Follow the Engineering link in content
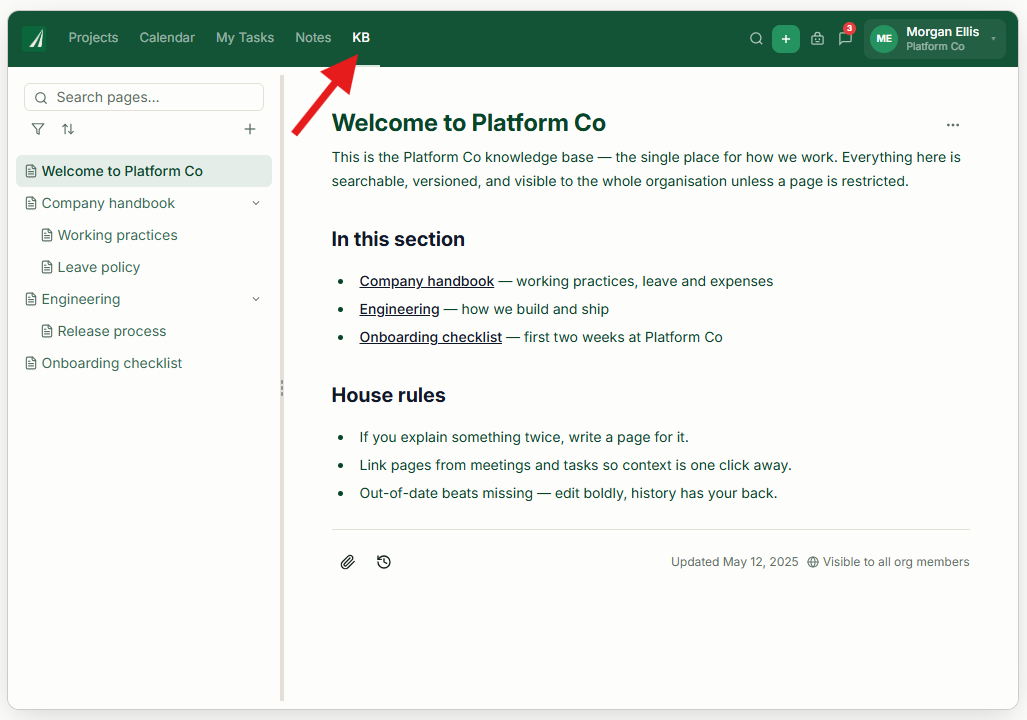Image resolution: width=1027 pixels, height=720 pixels. tap(399, 309)
